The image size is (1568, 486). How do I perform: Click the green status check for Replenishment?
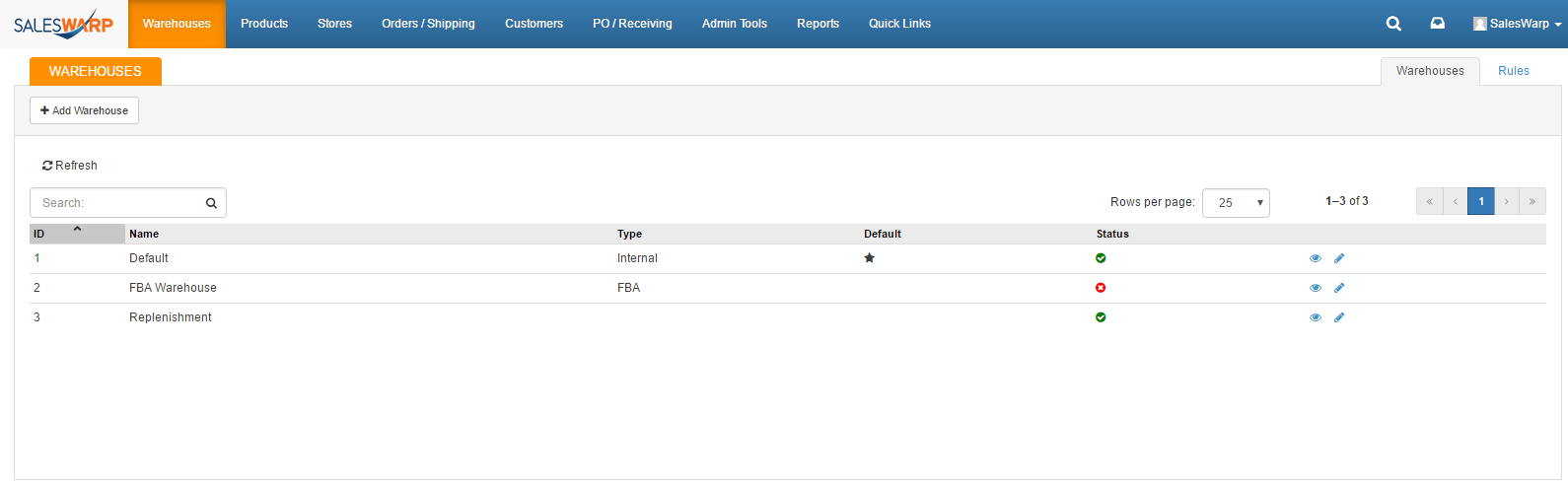point(1101,317)
